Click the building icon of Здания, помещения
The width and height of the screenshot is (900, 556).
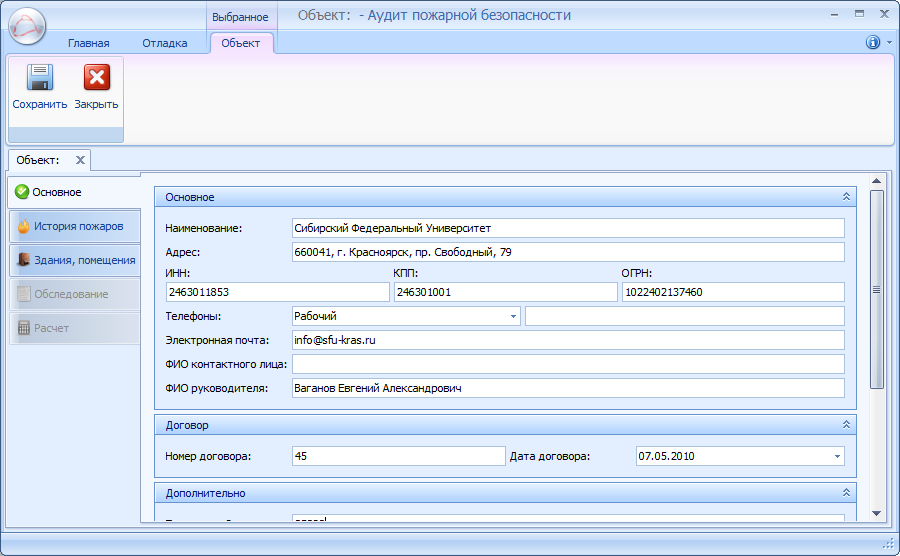[x=24, y=260]
